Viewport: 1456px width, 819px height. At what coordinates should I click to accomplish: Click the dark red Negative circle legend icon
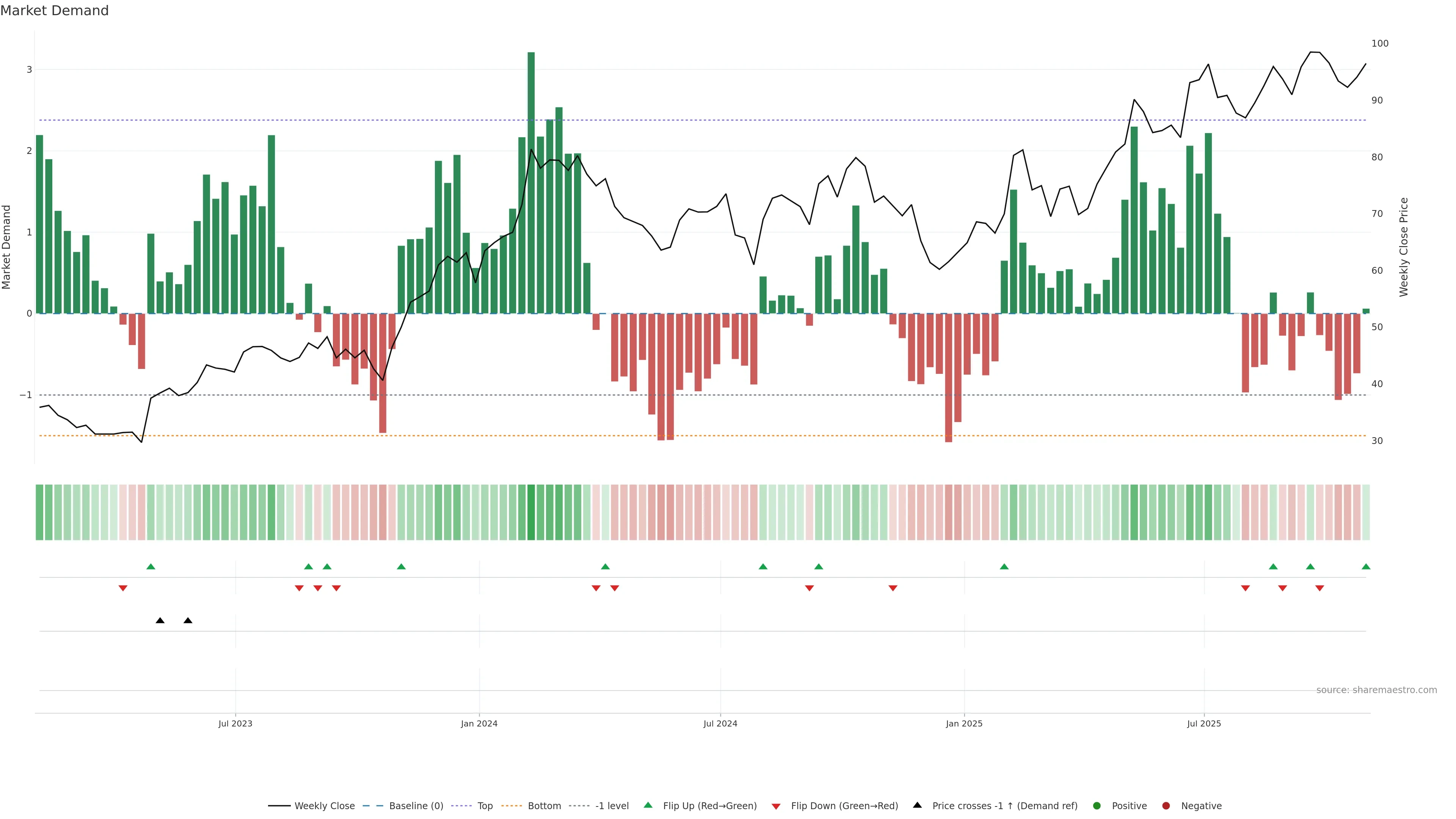1166,805
